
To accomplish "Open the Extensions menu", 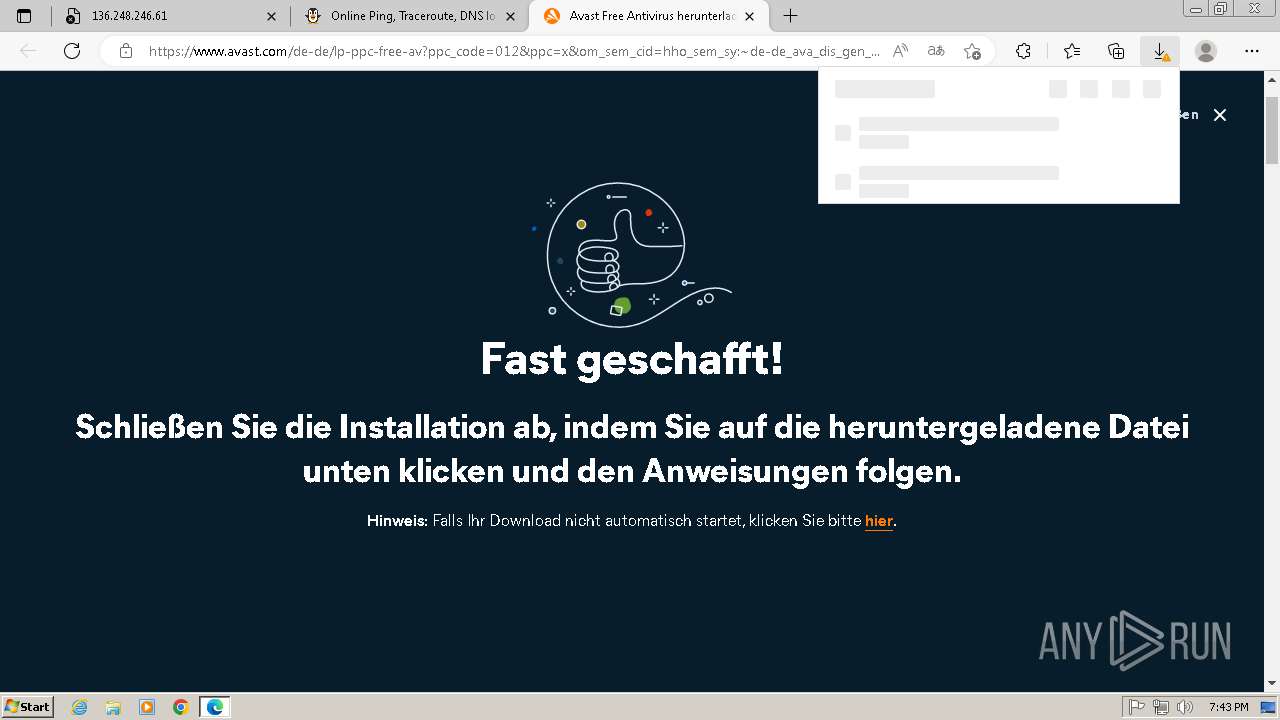I will point(1023,51).
